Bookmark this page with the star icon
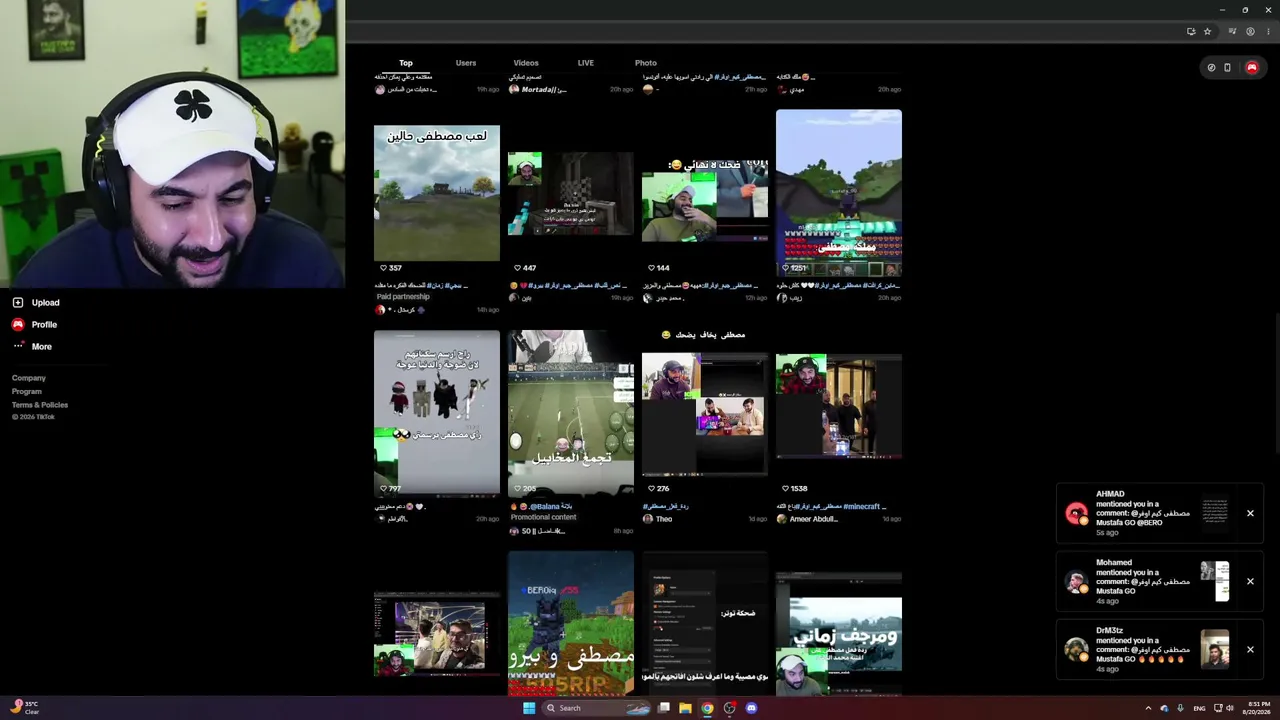The height and width of the screenshot is (720, 1280). point(1207,31)
